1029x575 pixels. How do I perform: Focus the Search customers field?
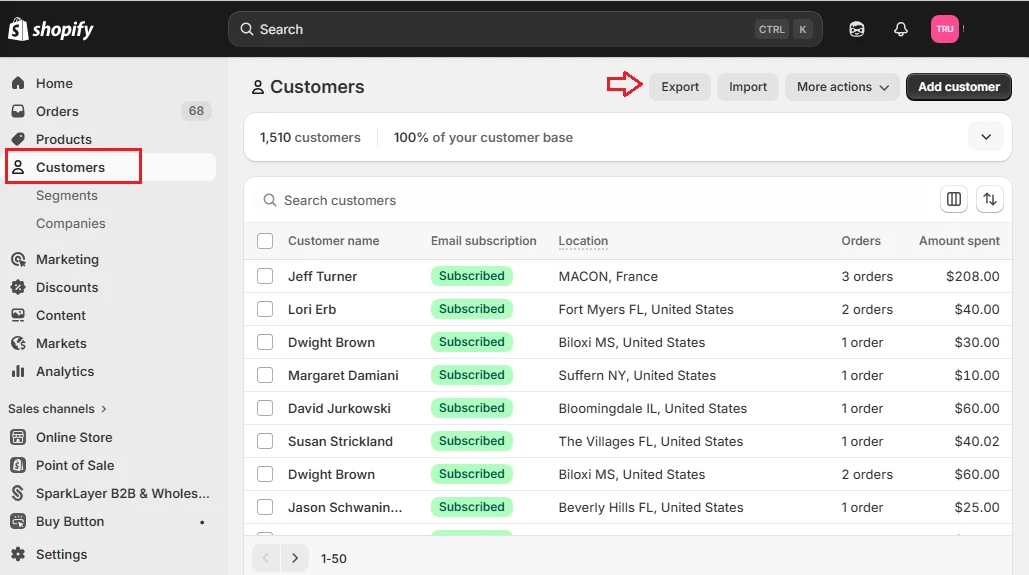click(x=591, y=200)
